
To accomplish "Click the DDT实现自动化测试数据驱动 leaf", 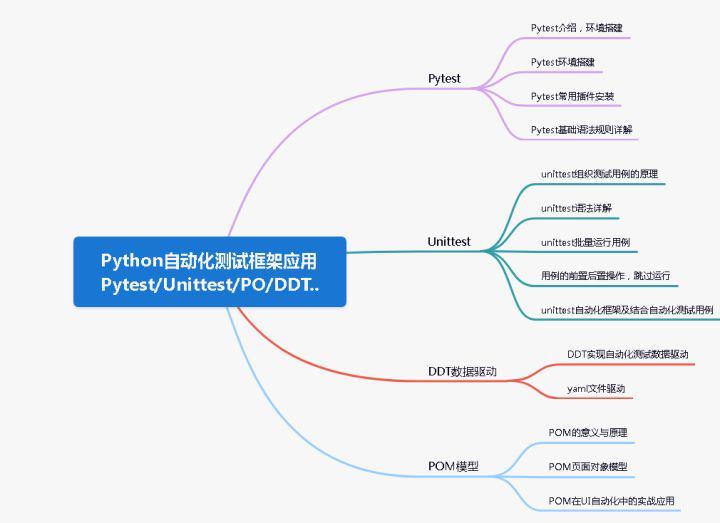I will (x=628, y=354).
